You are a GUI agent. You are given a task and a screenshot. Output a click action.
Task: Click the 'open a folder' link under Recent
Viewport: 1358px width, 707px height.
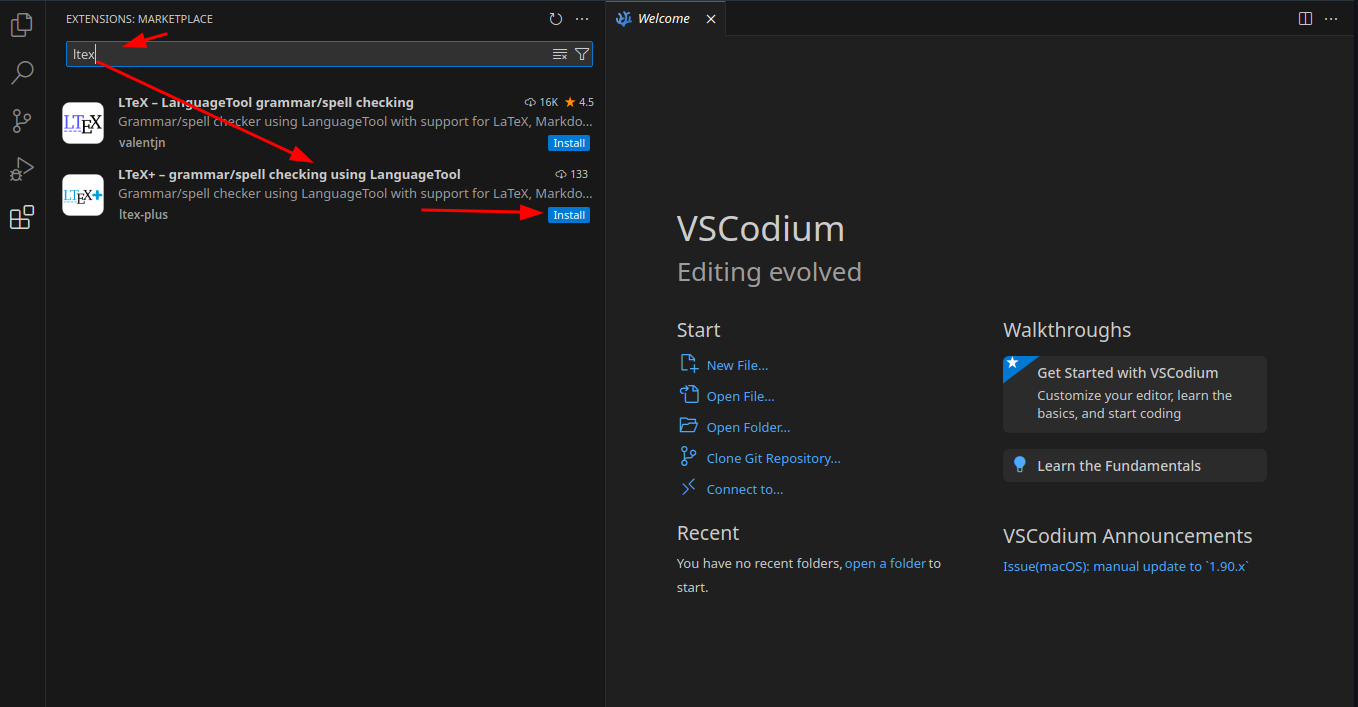[x=885, y=564]
